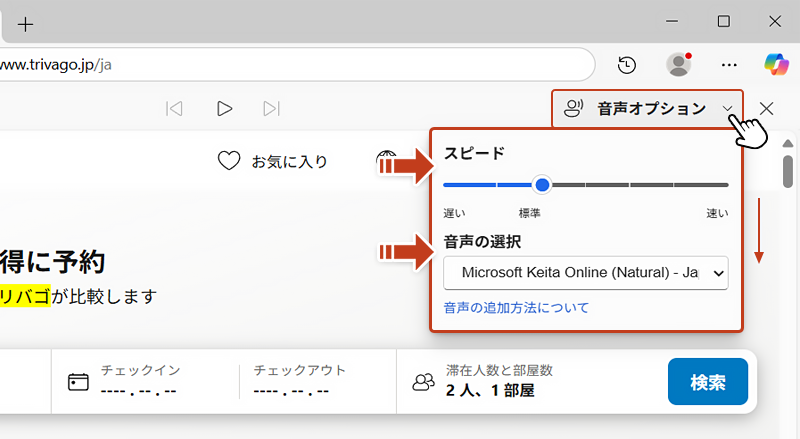Image resolution: width=800 pixels, height=439 pixels.
Task: Open the Microsoft Keita voice dropdown
Action: (x=586, y=273)
